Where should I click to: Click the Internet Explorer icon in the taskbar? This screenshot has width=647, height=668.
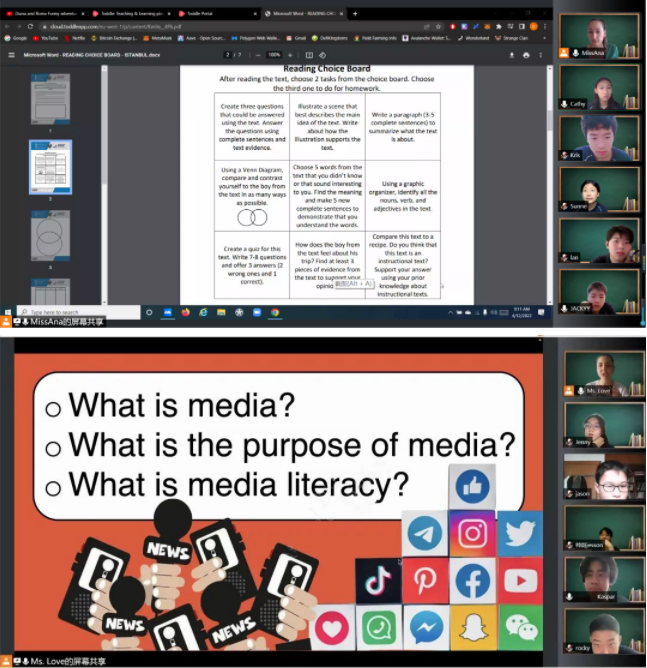click(x=204, y=312)
